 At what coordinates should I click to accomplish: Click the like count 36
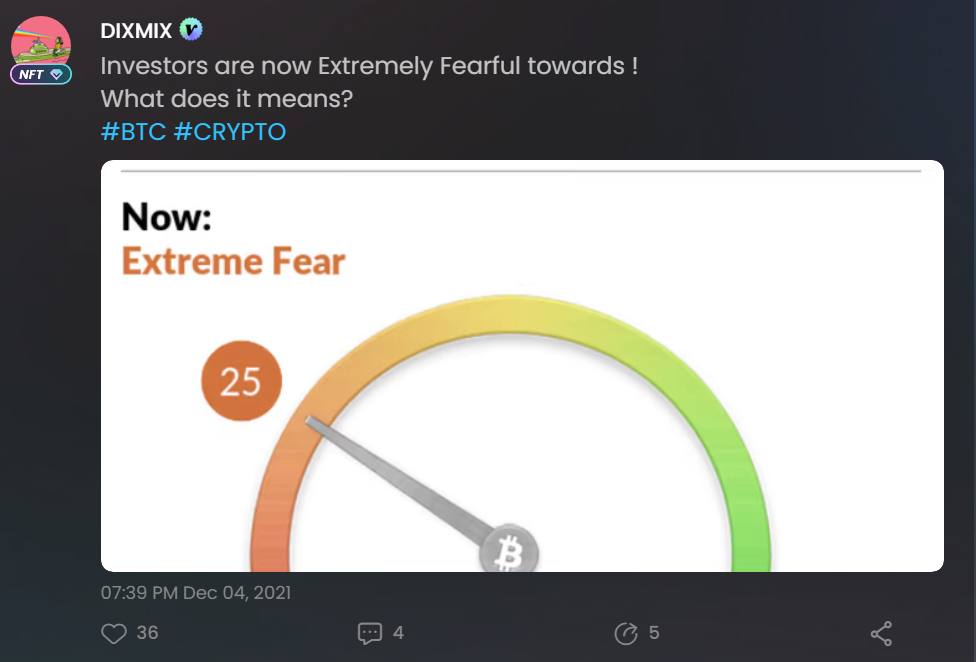tap(147, 633)
